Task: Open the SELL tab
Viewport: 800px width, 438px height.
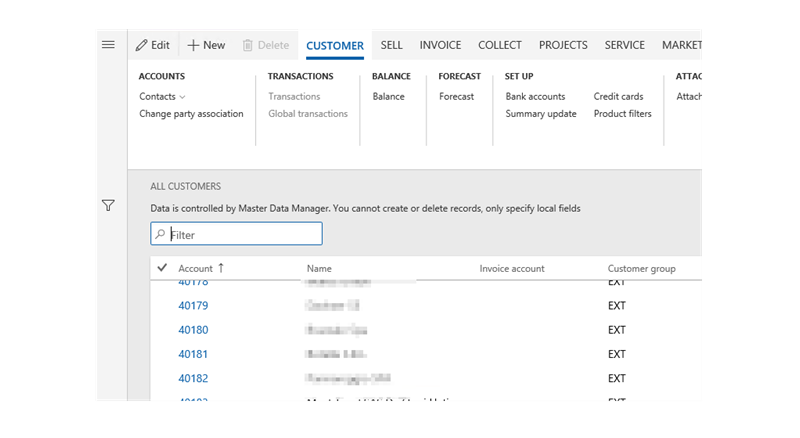Action: coord(391,45)
